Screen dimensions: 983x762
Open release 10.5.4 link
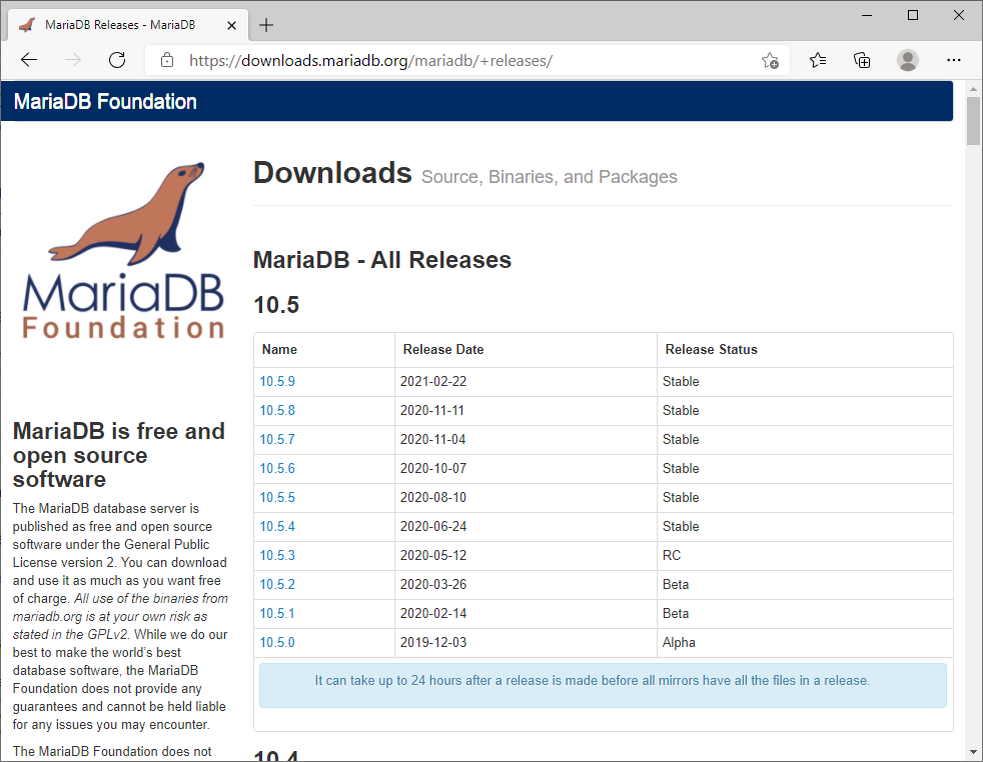[x=277, y=526]
